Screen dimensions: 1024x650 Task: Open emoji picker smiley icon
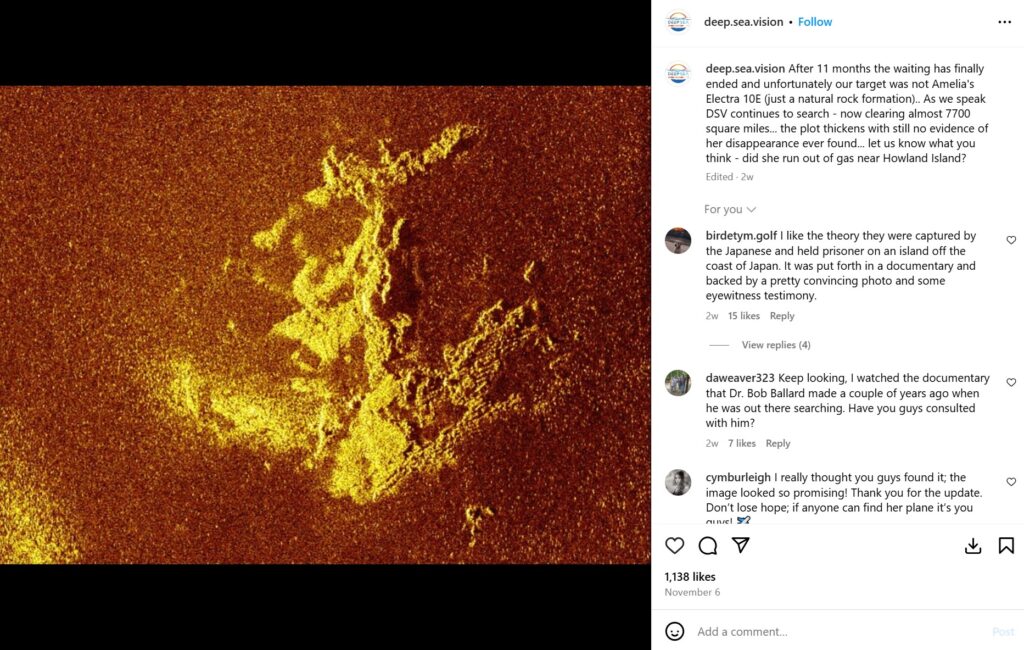click(675, 631)
